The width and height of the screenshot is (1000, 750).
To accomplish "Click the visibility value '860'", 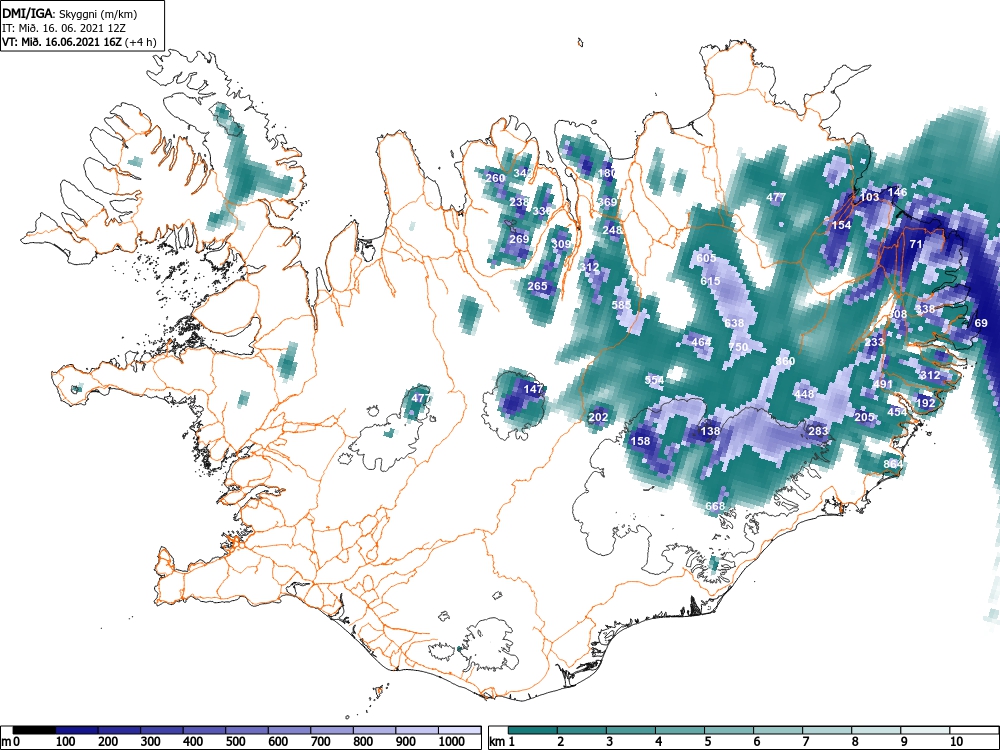I will [x=786, y=361].
